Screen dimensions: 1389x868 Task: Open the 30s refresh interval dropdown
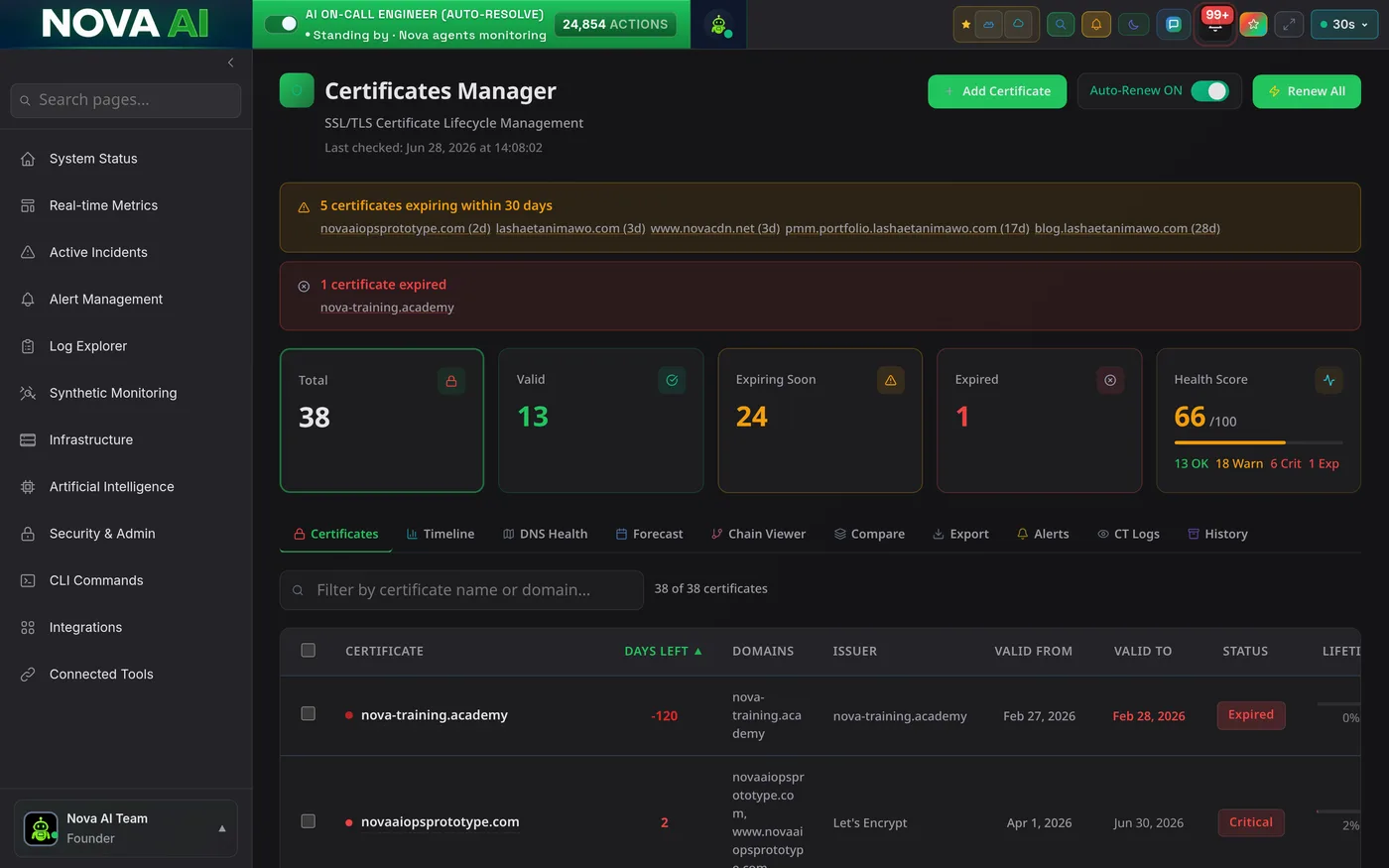tap(1344, 25)
